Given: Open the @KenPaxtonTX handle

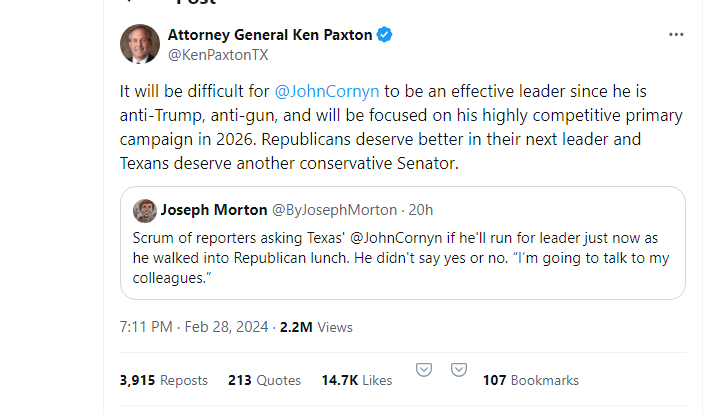Looking at the screenshot, I should point(217,55).
